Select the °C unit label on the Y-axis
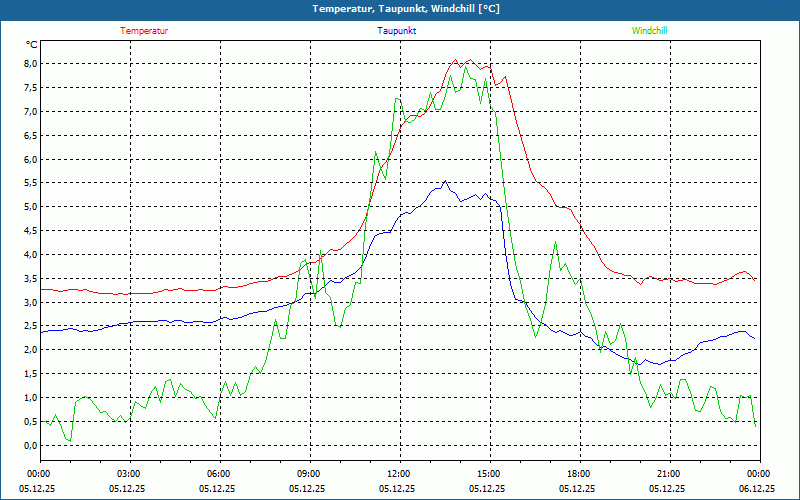The height and width of the screenshot is (500, 800). [31, 45]
